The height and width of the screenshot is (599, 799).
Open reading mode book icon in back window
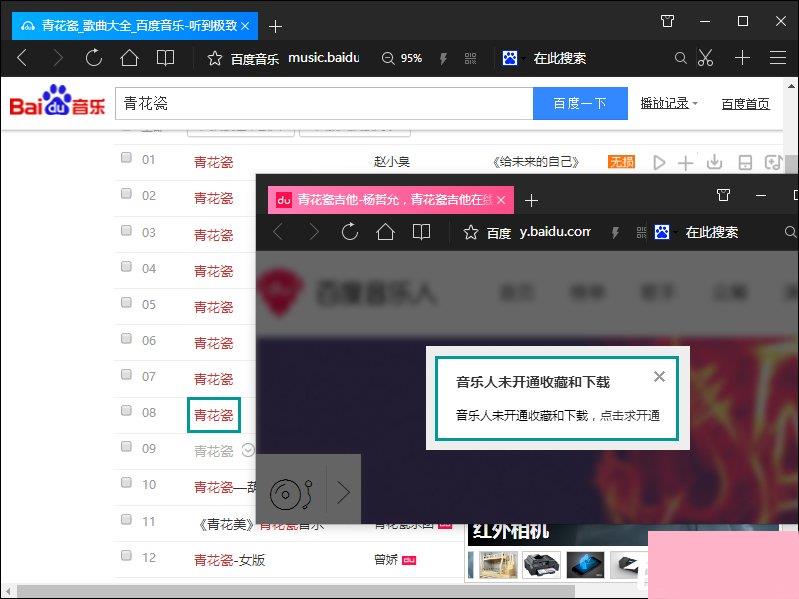tap(165, 58)
